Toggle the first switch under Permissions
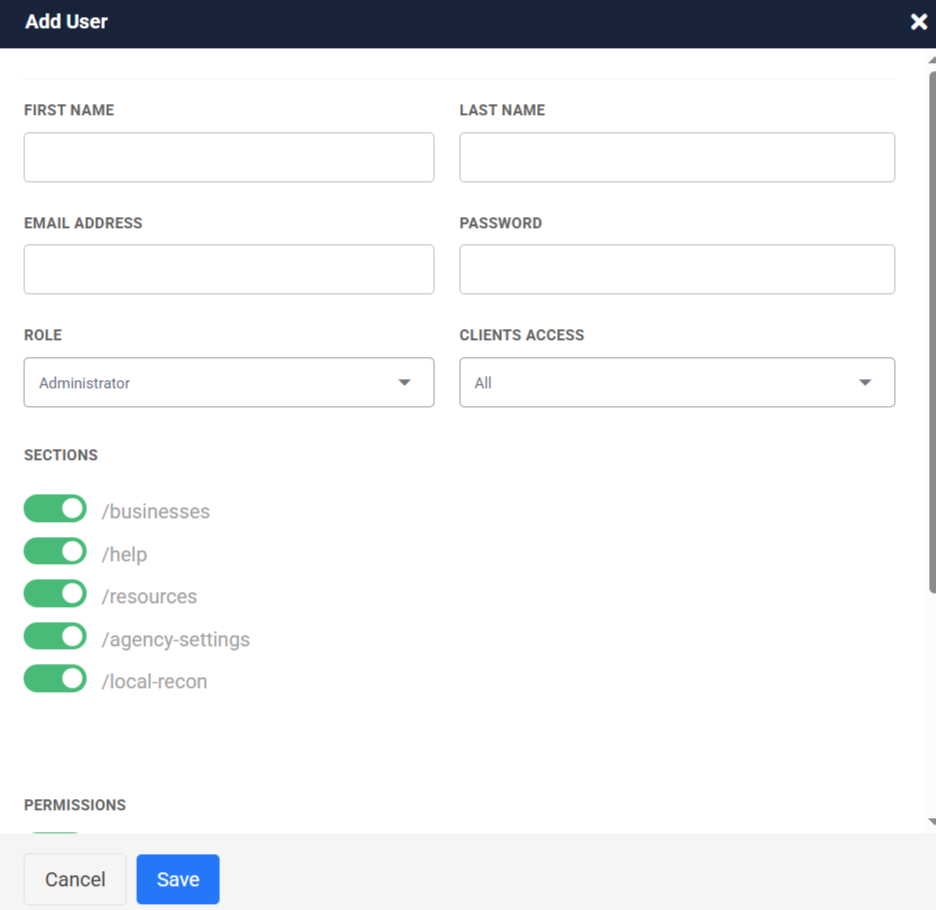This screenshot has width=936, height=910. [x=55, y=830]
